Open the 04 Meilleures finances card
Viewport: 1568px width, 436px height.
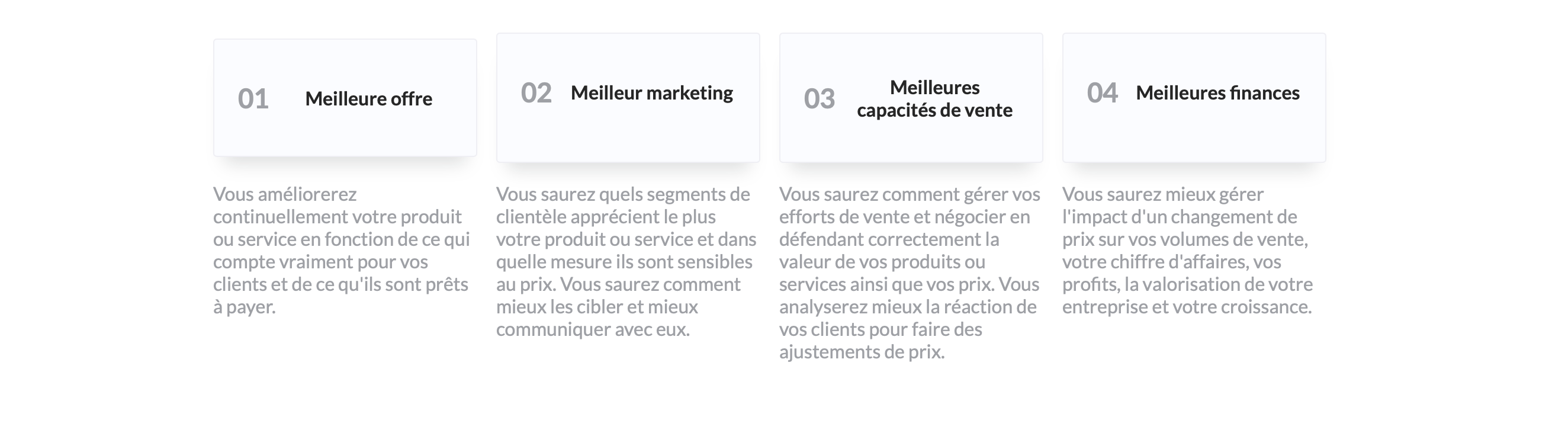coord(1194,97)
